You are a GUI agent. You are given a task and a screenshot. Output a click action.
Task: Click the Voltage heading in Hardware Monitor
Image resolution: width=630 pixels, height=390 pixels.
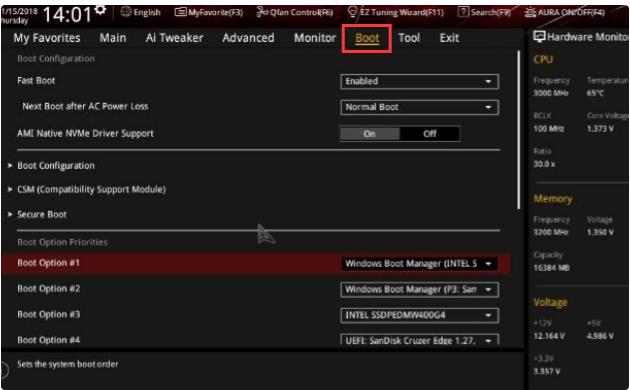[550, 302]
